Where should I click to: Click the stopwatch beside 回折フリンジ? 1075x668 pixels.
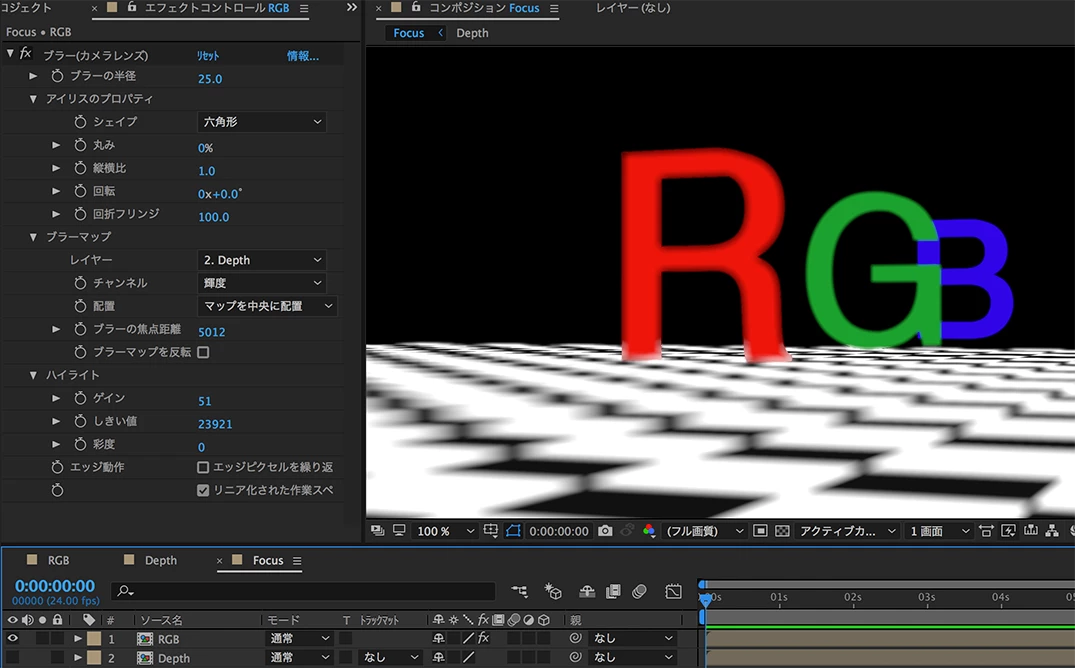tap(80, 214)
